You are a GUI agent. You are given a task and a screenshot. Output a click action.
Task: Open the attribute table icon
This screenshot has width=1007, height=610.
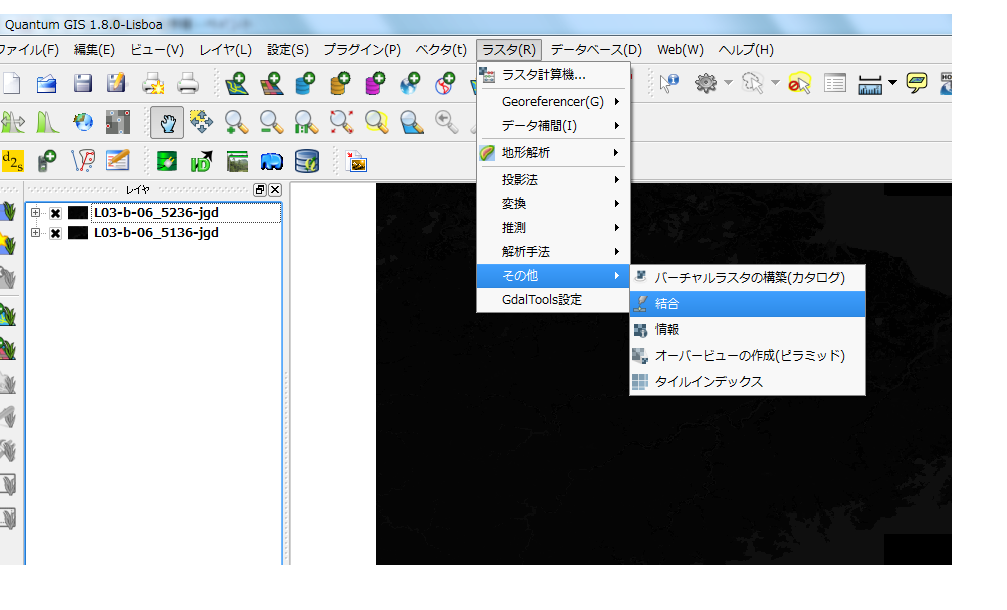click(x=835, y=83)
